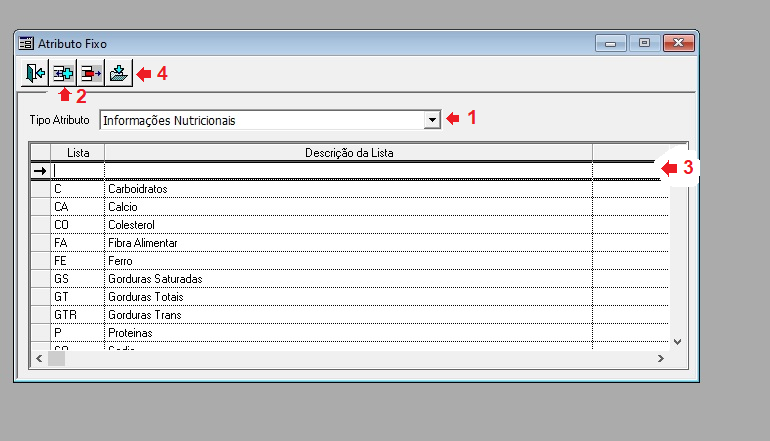
Task: Click the Descrição da Lista column header
Action: coord(349,153)
